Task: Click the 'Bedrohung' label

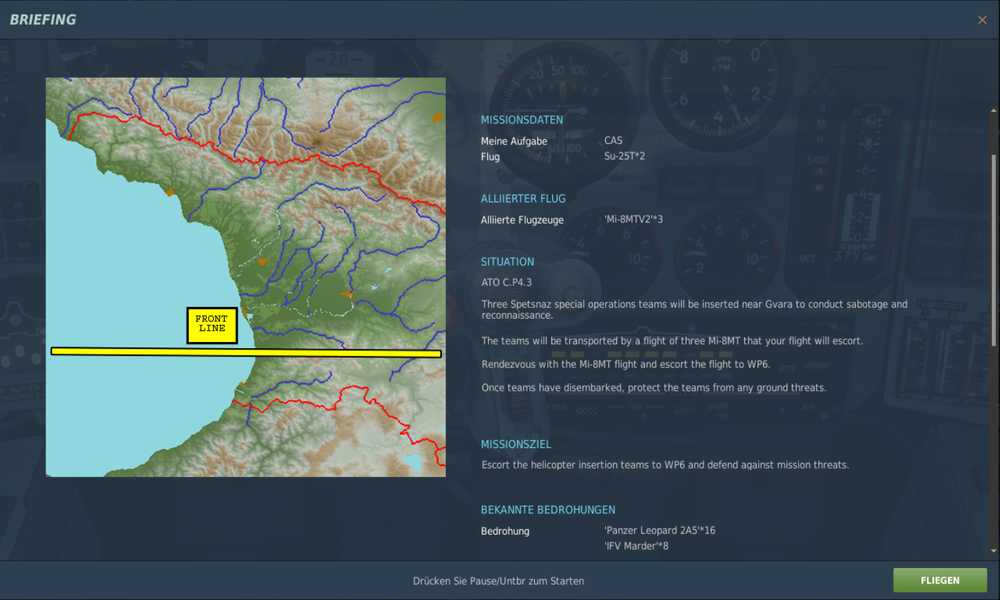Action: tap(505, 531)
